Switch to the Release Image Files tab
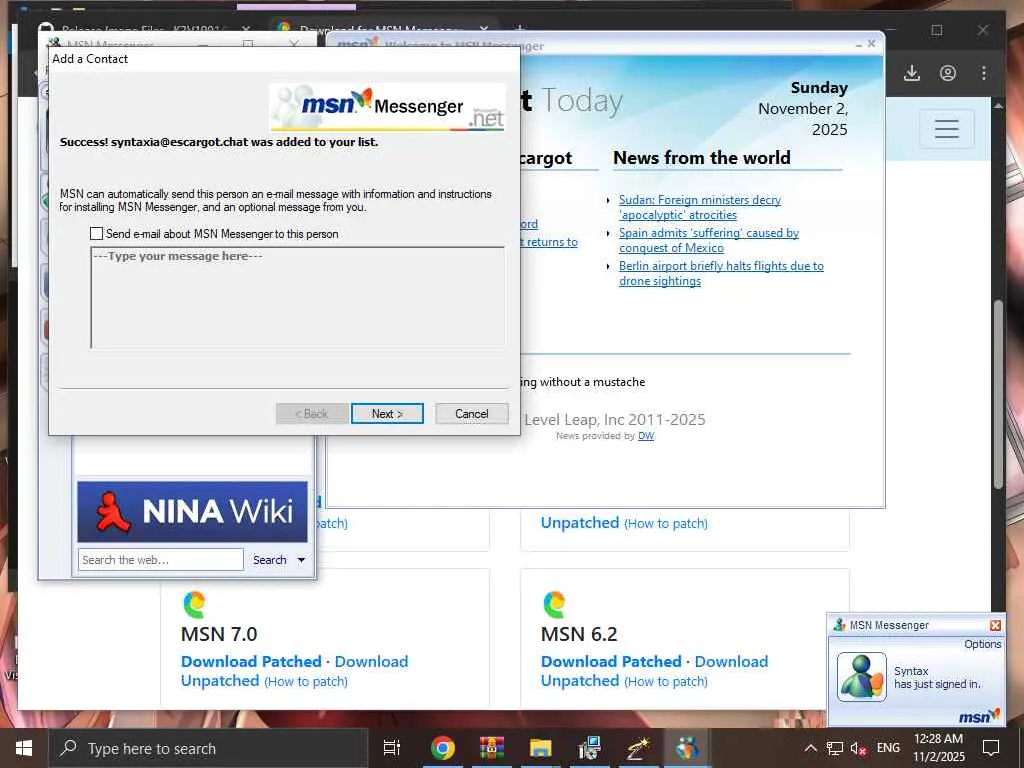The image size is (1024, 768). (x=144, y=29)
